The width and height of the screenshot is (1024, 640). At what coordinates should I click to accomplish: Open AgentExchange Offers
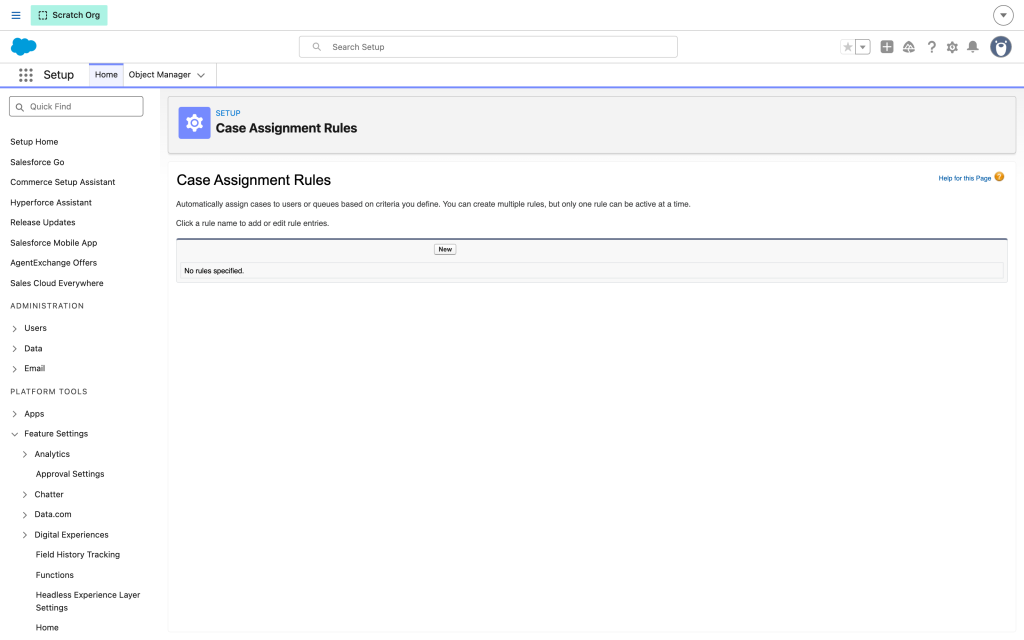(x=54, y=263)
